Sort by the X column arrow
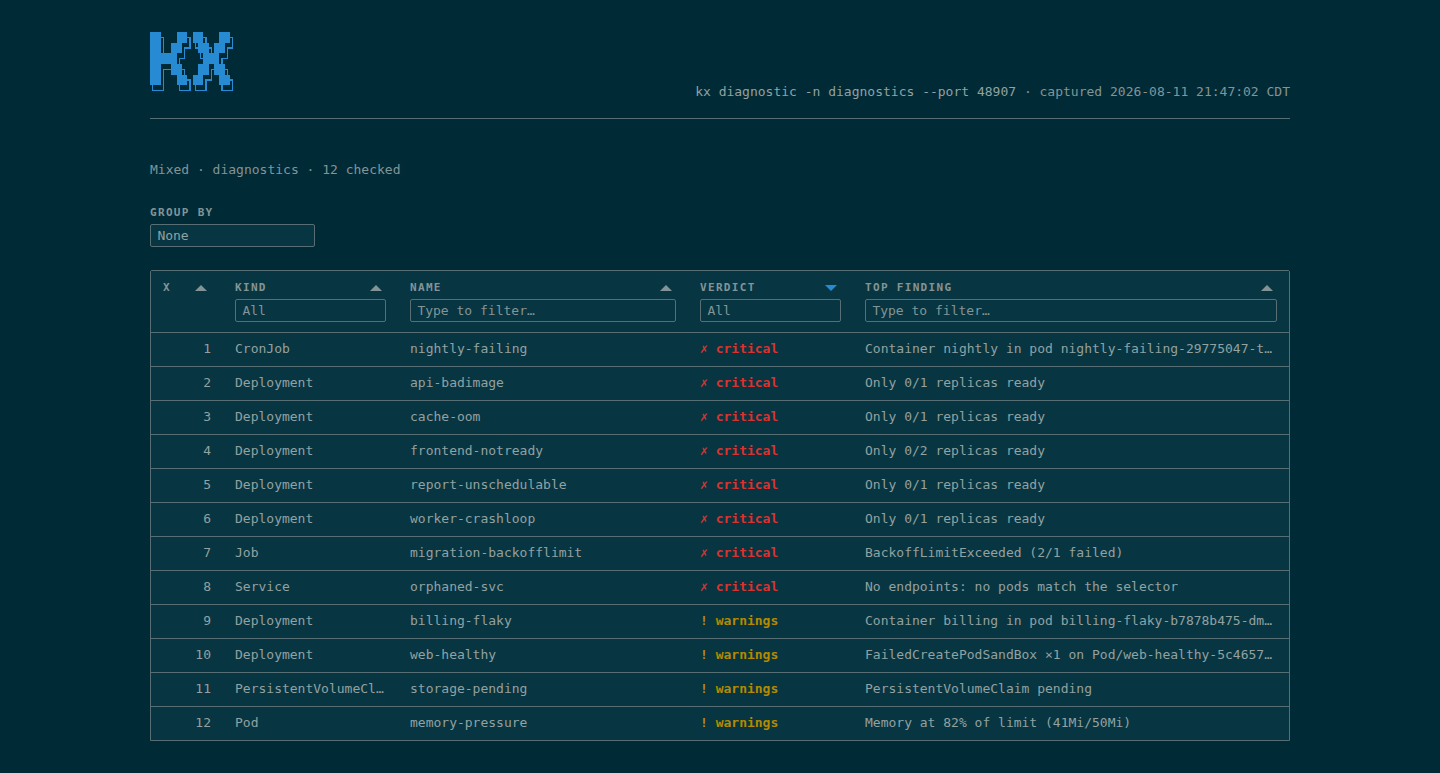Image resolution: width=1440 pixels, height=773 pixels. (x=201, y=288)
